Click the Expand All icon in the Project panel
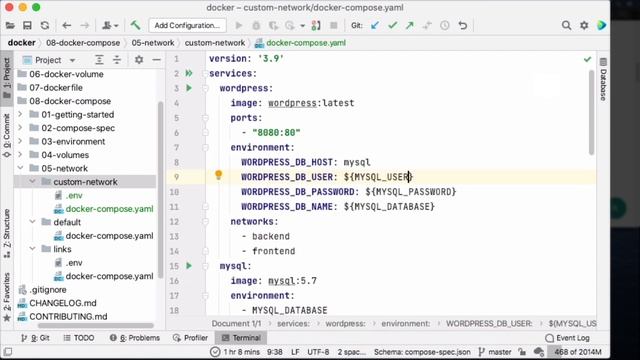The height and width of the screenshot is (360, 640). tap(99, 60)
